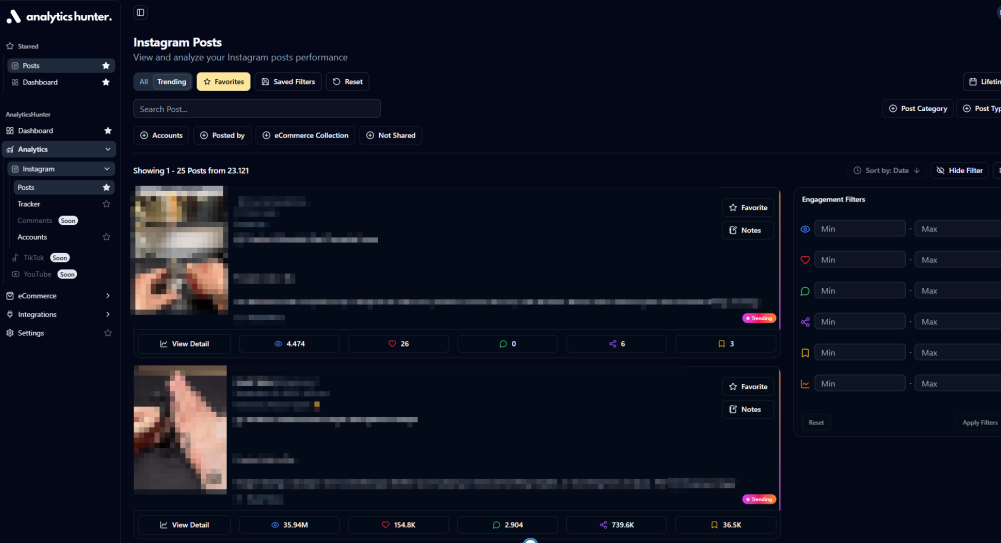Click the comment bubble icon in Engagement Filters
Image resolution: width=1001 pixels, height=543 pixels.
805,291
